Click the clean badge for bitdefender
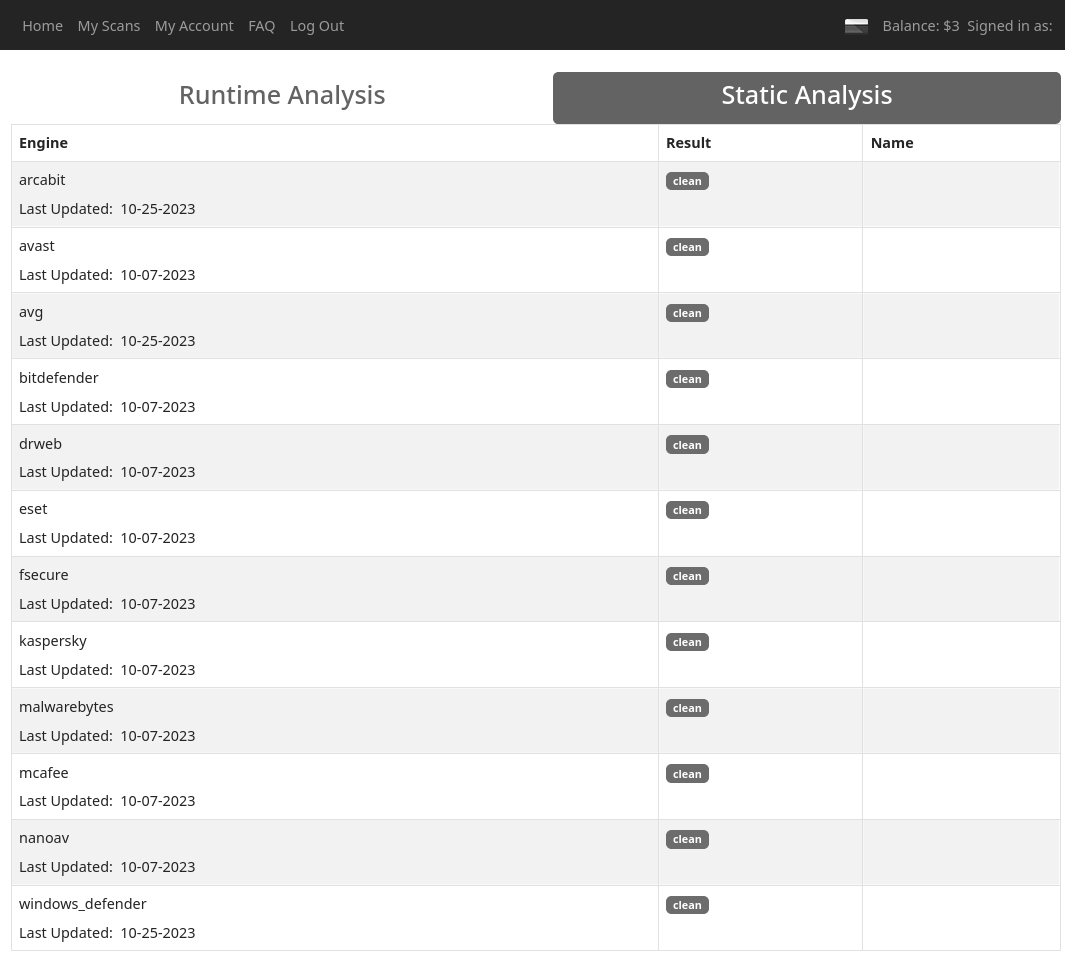The image size is (1065, 960). pyautogui.click(x=687, y=379)
